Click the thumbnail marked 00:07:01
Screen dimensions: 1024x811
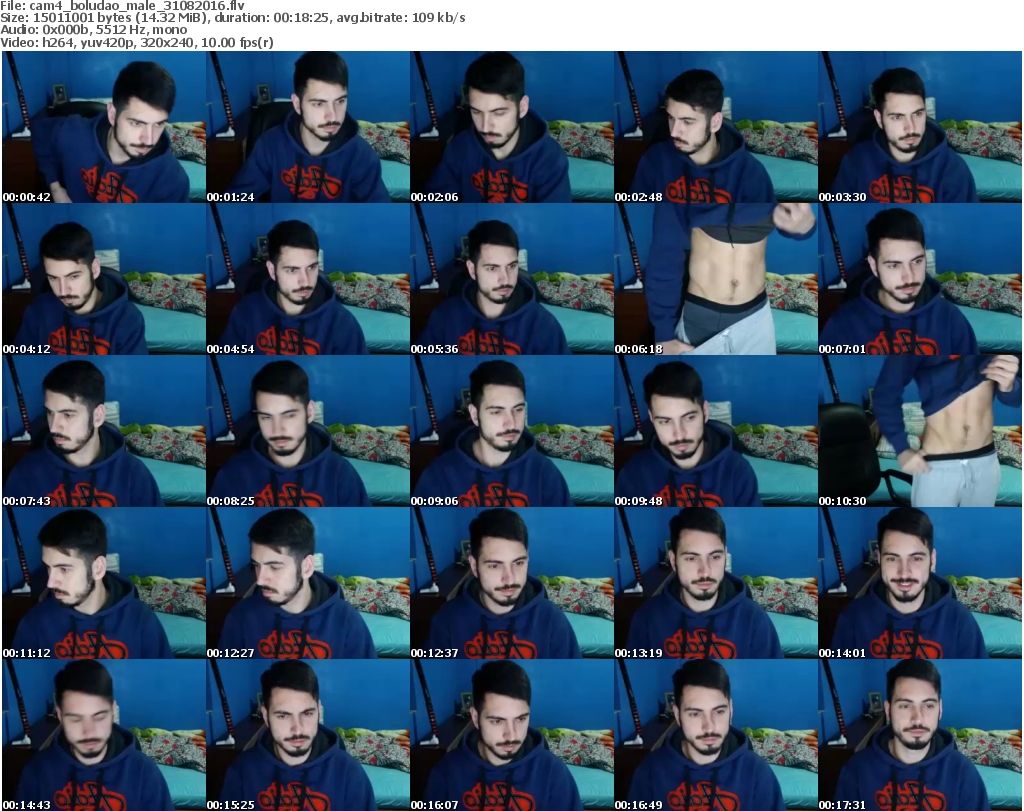(920, 279)
